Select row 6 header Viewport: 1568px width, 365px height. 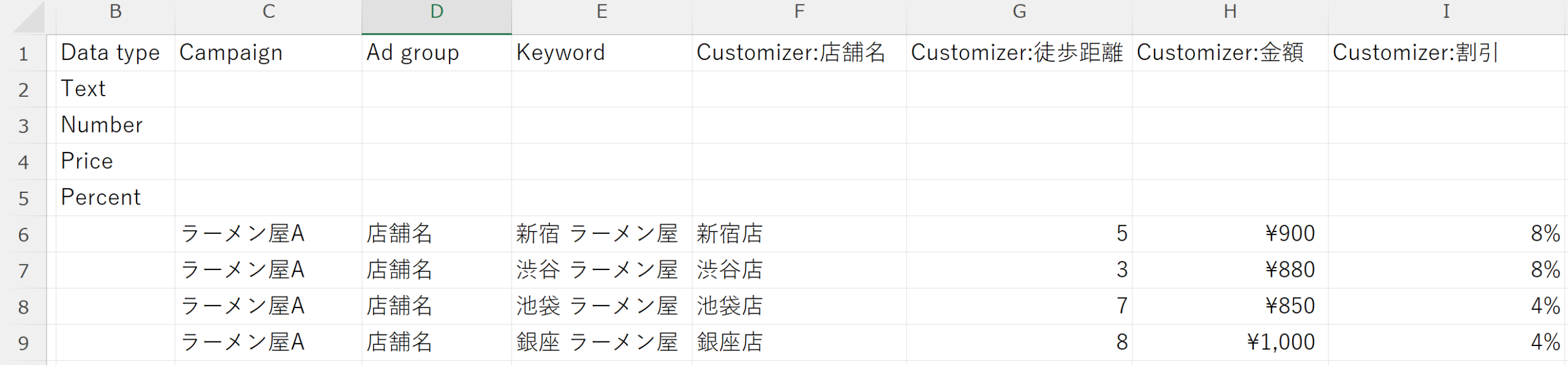23,235
